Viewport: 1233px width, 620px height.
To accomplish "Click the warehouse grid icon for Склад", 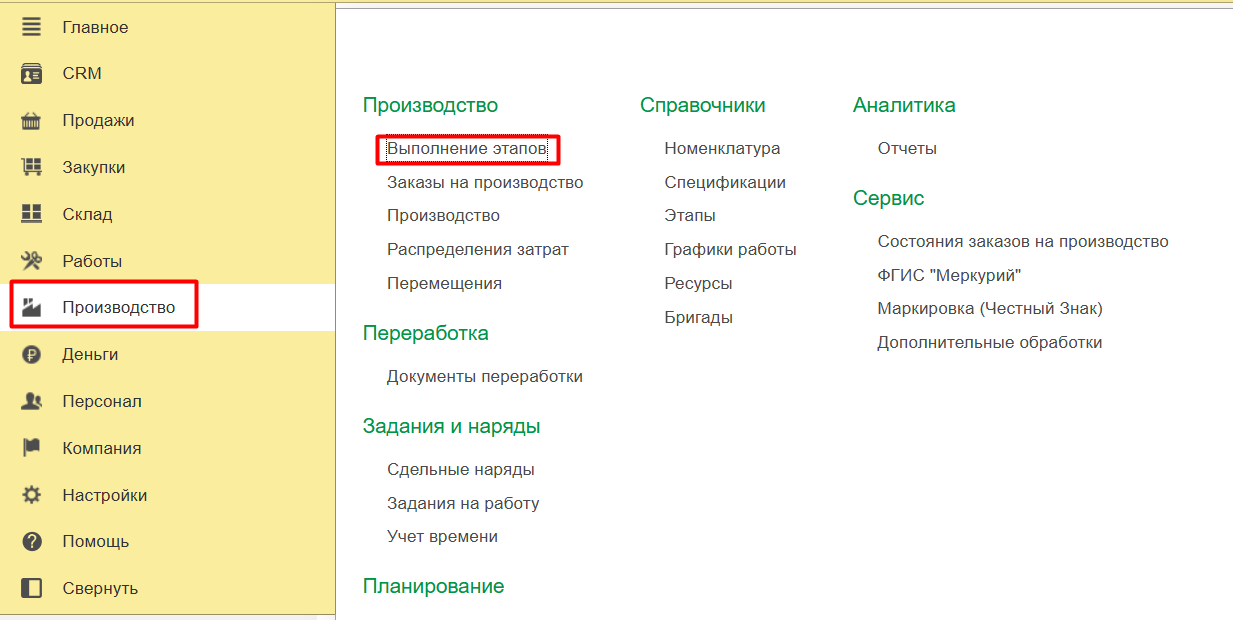I will (x=32, y=214).
